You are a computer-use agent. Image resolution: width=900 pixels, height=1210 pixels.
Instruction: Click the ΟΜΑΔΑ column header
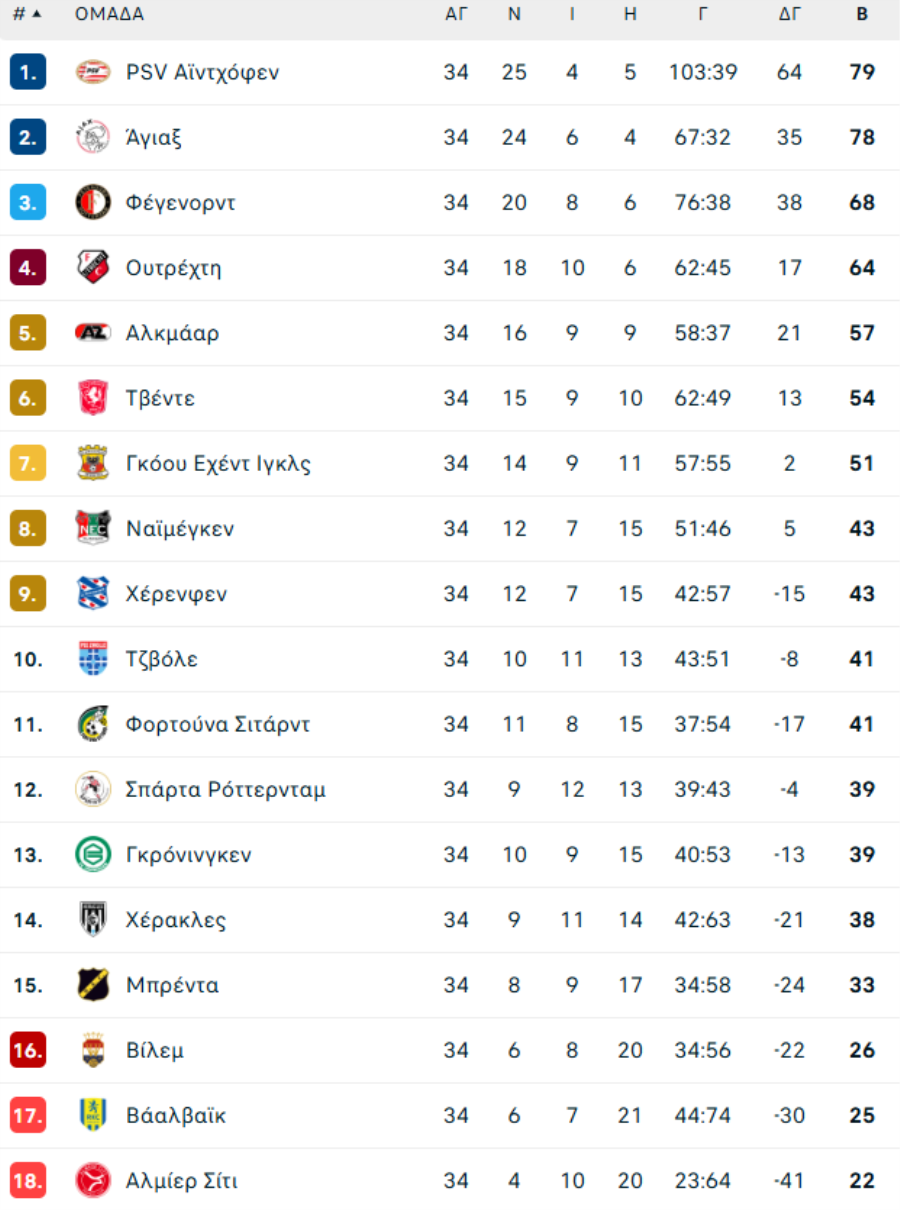[x=109, y=14]
